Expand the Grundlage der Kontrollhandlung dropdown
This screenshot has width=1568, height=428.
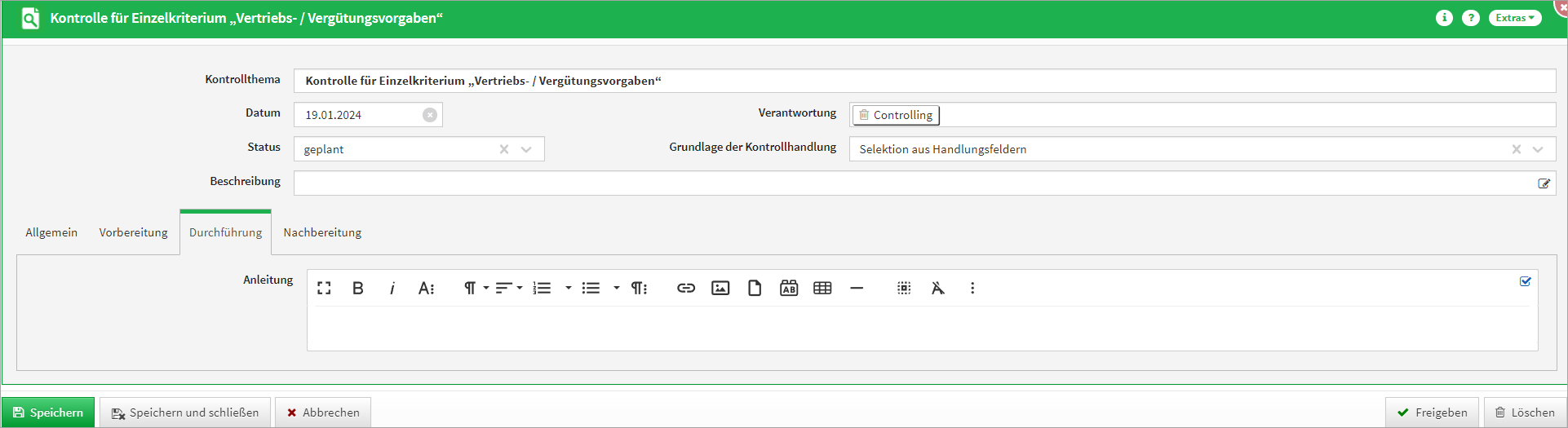1538,149
